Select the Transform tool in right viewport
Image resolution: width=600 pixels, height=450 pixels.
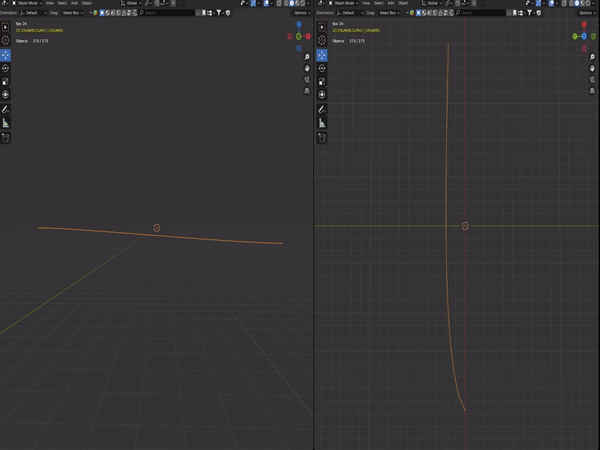pyautogui.click(x=322, y=95)
